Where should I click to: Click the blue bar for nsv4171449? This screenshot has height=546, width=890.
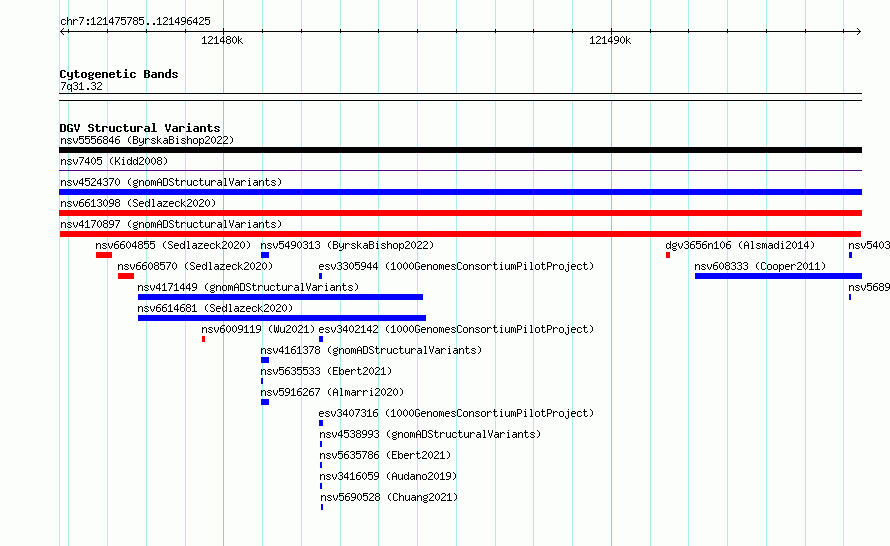click(280, 297)
